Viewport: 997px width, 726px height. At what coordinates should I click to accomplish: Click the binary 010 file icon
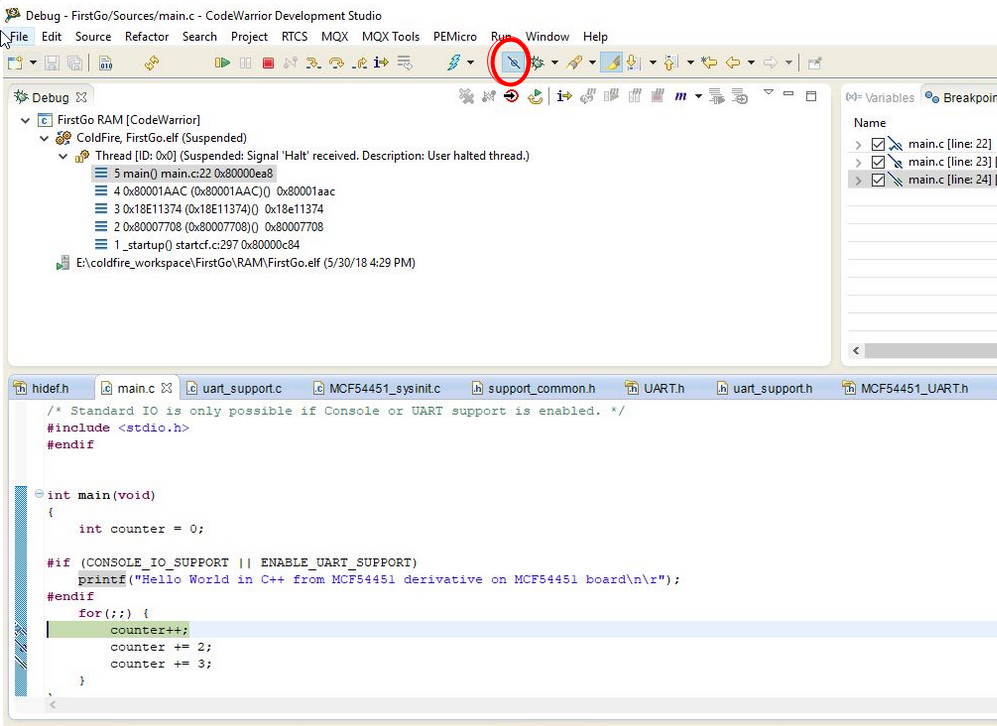point(106,62)
